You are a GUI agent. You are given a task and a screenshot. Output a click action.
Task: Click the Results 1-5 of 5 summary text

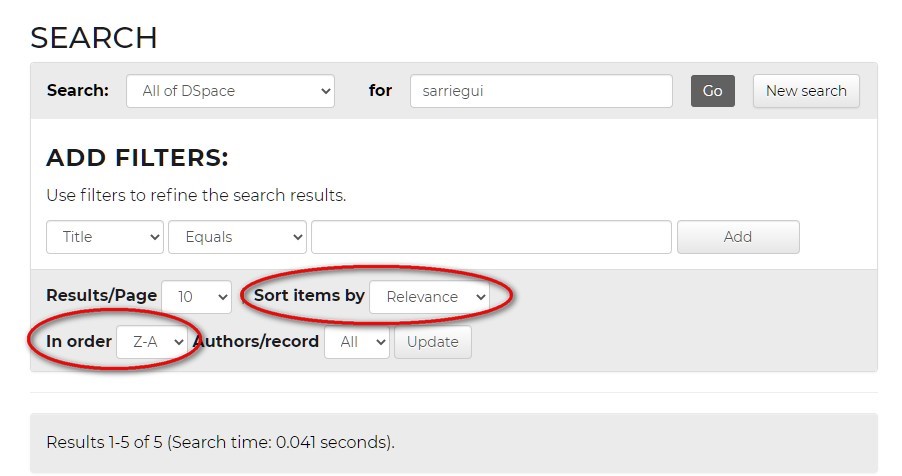pyautogui.click(x=220, y=442)
